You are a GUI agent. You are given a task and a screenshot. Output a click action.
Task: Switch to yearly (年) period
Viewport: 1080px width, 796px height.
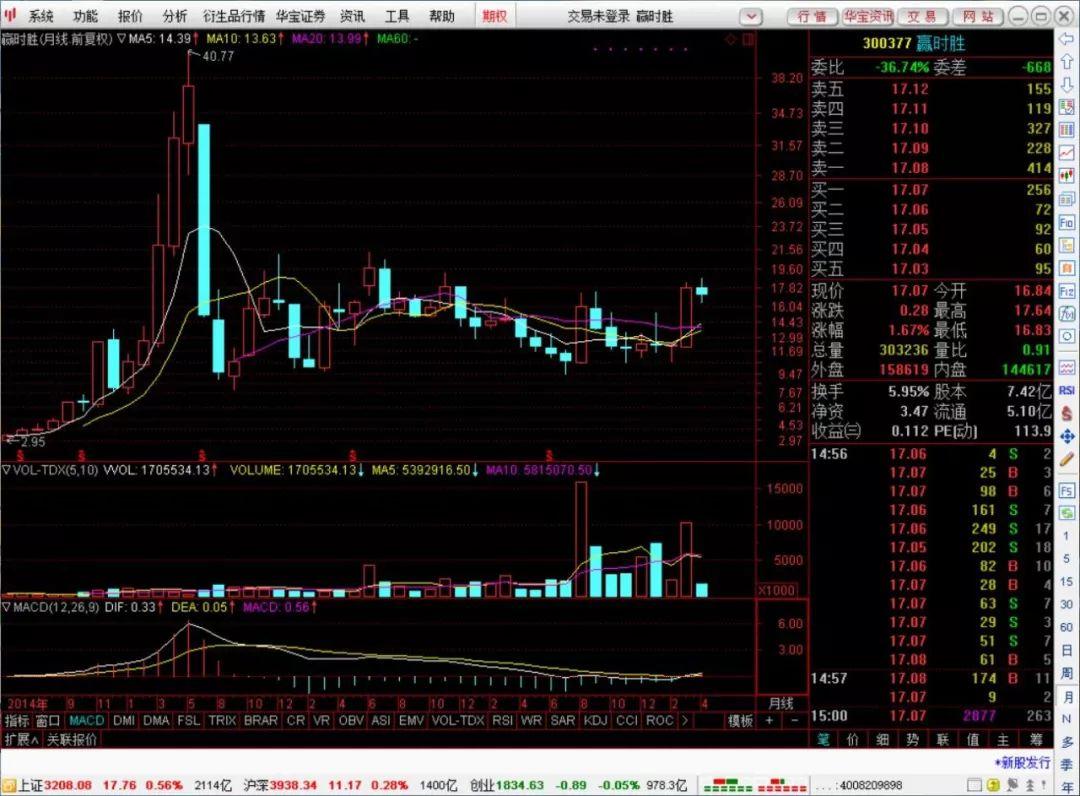(1066, 786)
